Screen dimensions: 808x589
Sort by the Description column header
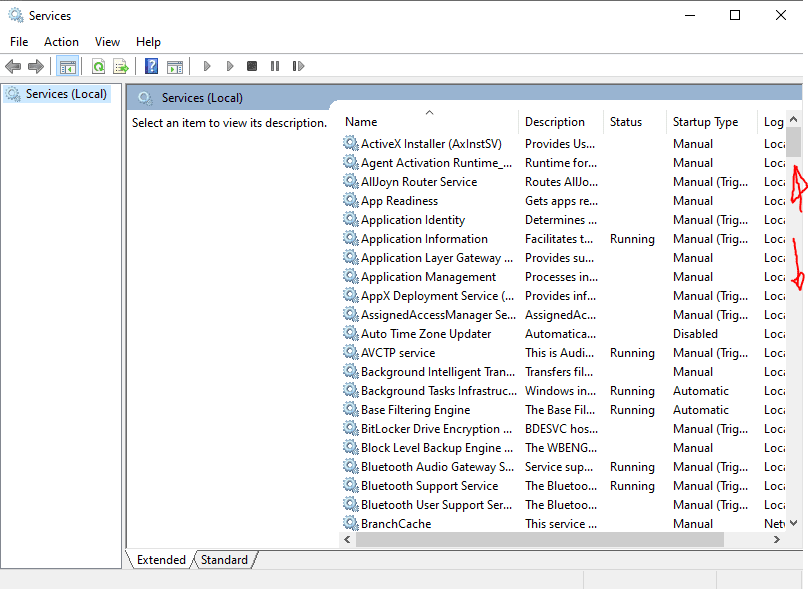(561, 122)
